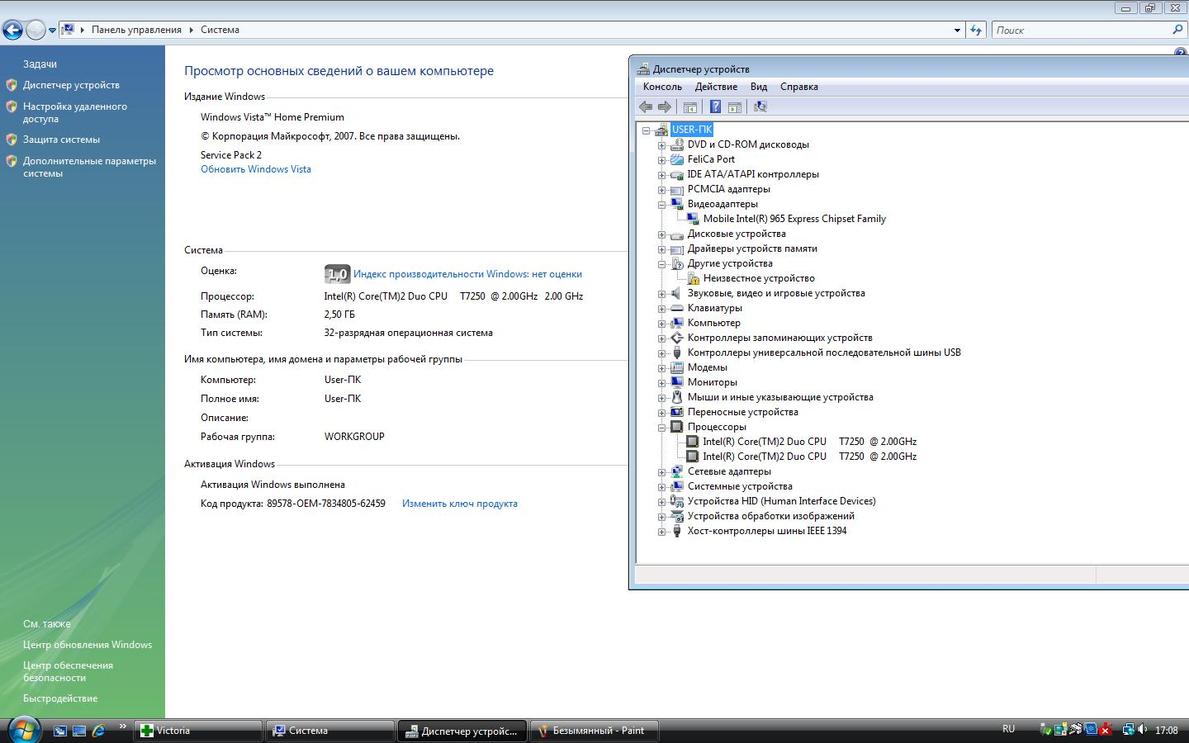Viewport: 1189px width, 743px height.
Task: Open the address bar history dropdown
Action: (957, 30)
